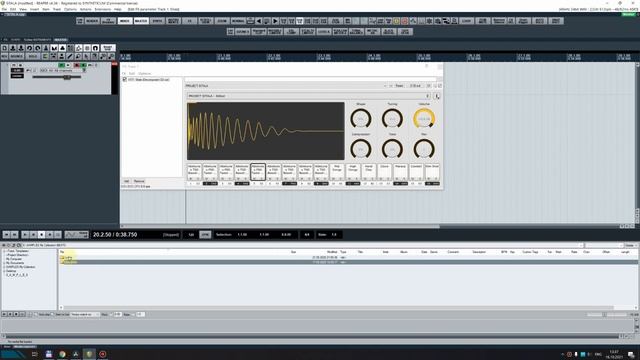Click the pencil icon in left toolbar
Image resolution: width=640 pixels, height=360 pixels.
(x=70, y=56)
